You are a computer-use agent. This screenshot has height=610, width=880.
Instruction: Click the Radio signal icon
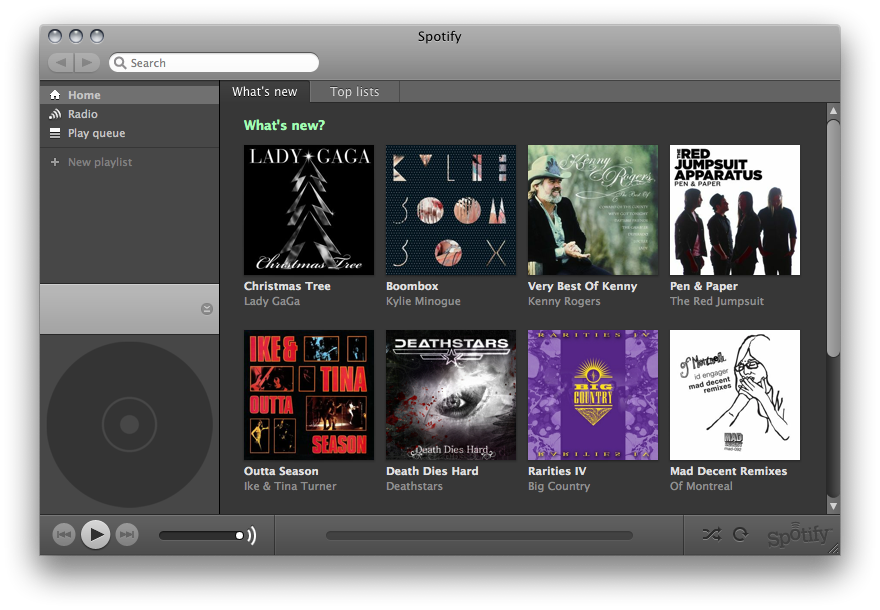[x=55, y=114]
